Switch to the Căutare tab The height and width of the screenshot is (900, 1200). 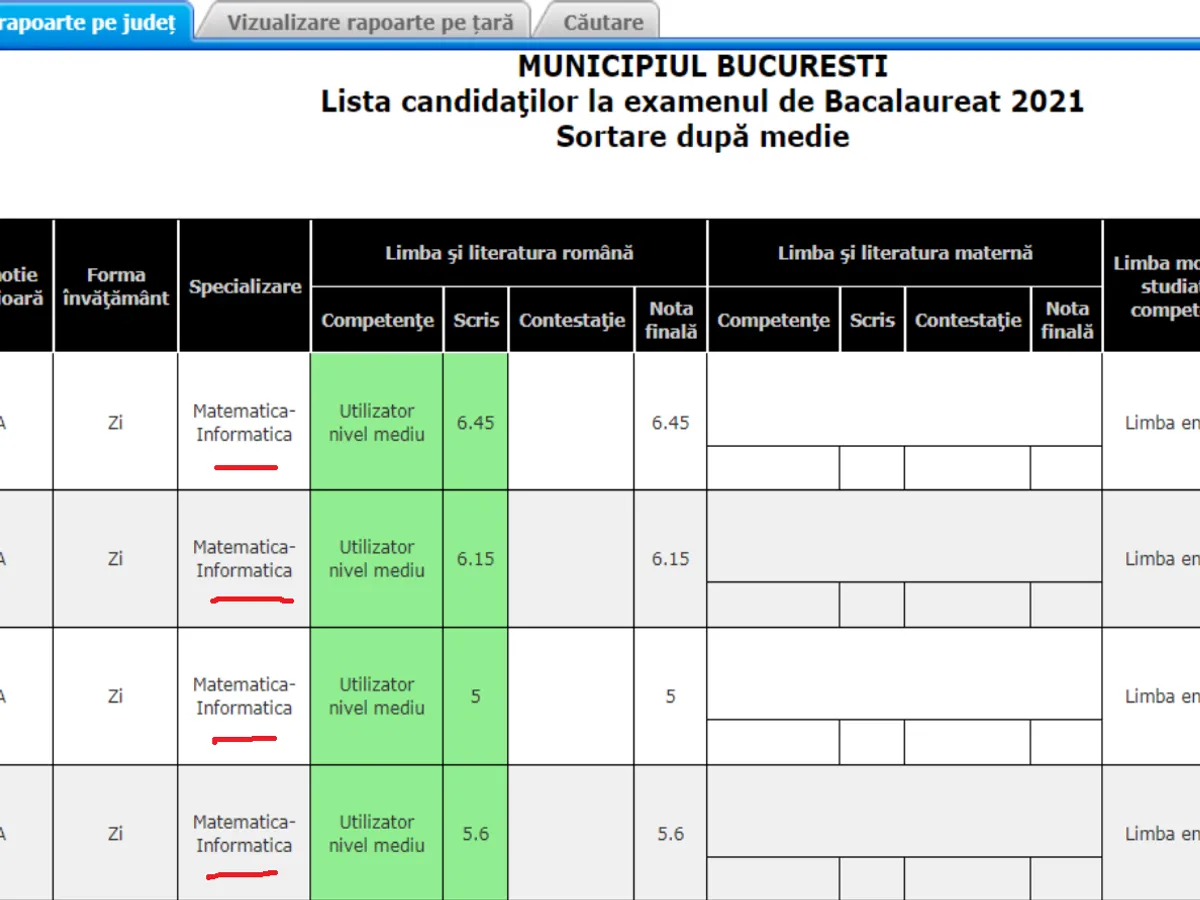click(603, 22)
